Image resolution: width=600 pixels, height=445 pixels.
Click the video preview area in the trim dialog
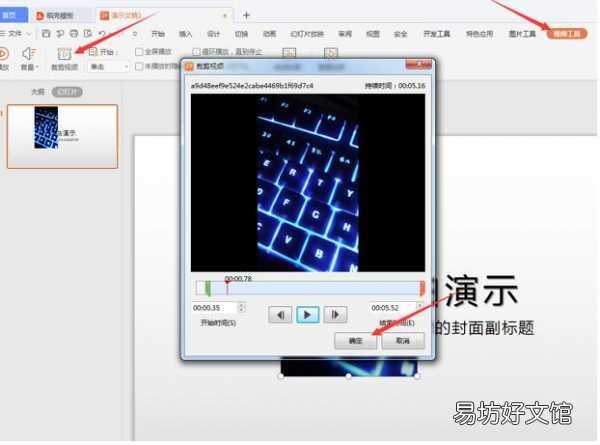coord(308,183)
